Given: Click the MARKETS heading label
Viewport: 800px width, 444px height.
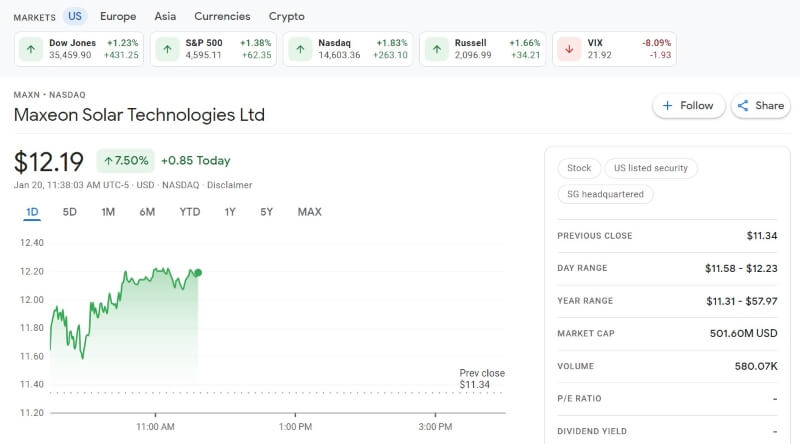Looking at the screenshot, I should coord(35,17).
